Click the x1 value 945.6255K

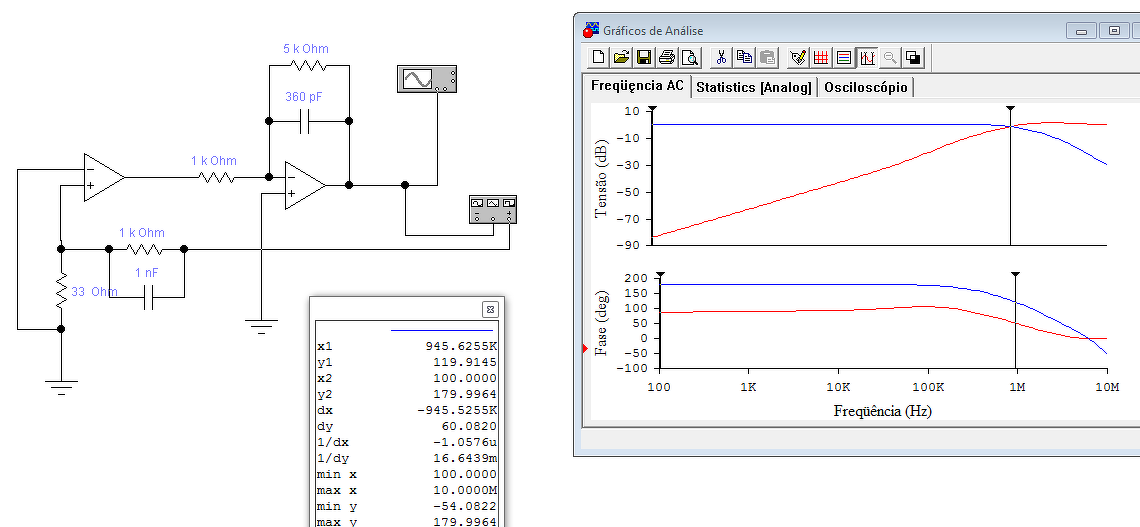tap(461, 346)
